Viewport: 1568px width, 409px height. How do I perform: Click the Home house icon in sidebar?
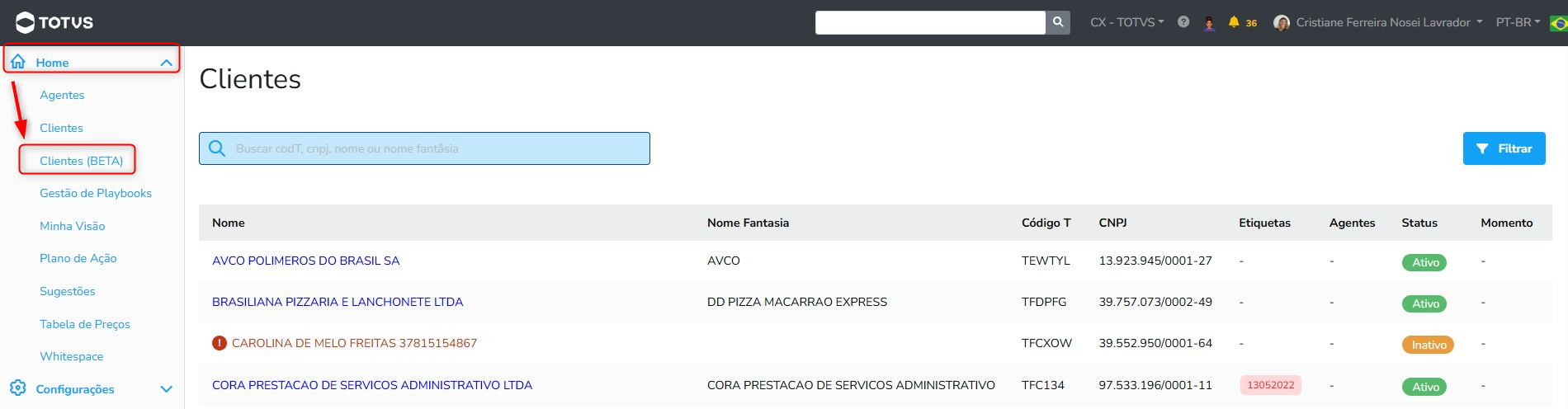18,62
